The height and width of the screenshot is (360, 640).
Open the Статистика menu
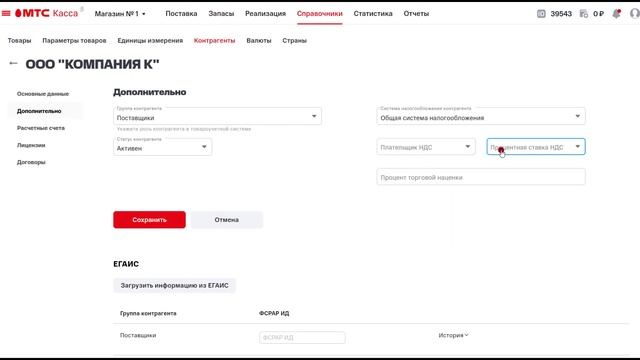pos(373,13)
